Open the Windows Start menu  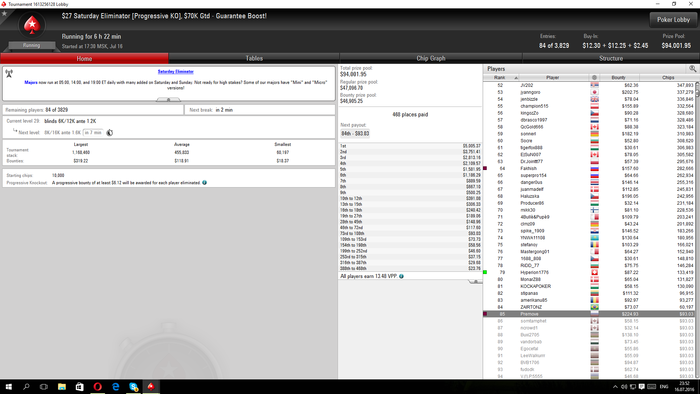(x=8, y=387)
